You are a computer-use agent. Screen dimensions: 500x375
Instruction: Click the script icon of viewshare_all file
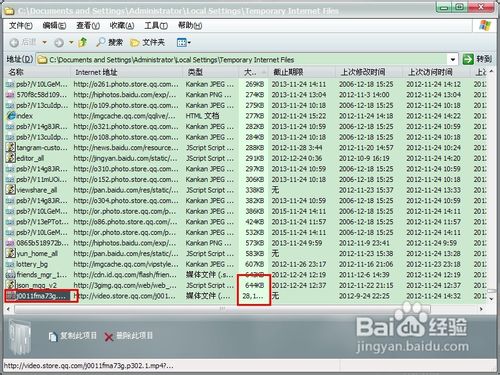tap(11, 190)
